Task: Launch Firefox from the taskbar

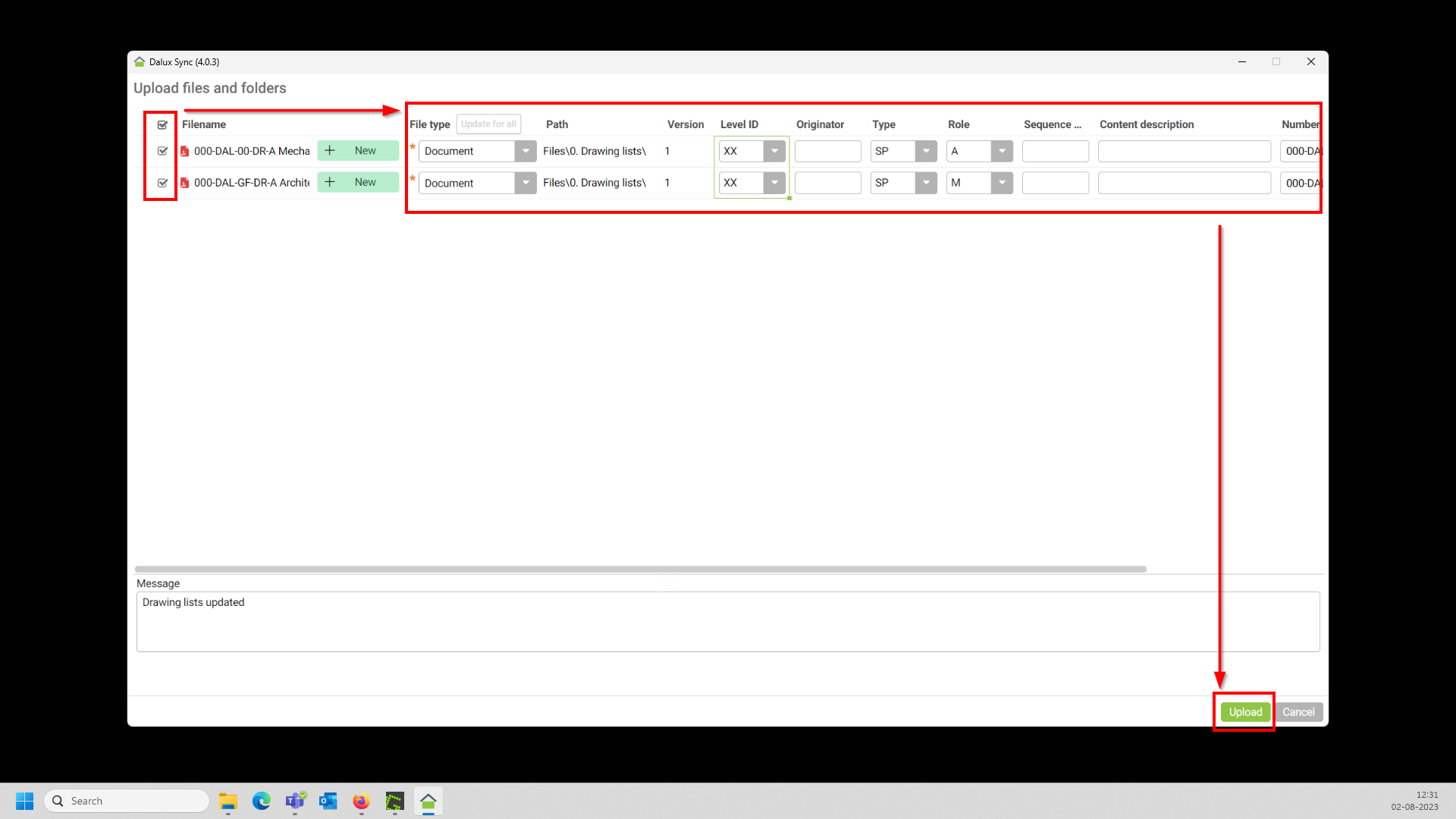Action: click(361, 801)
